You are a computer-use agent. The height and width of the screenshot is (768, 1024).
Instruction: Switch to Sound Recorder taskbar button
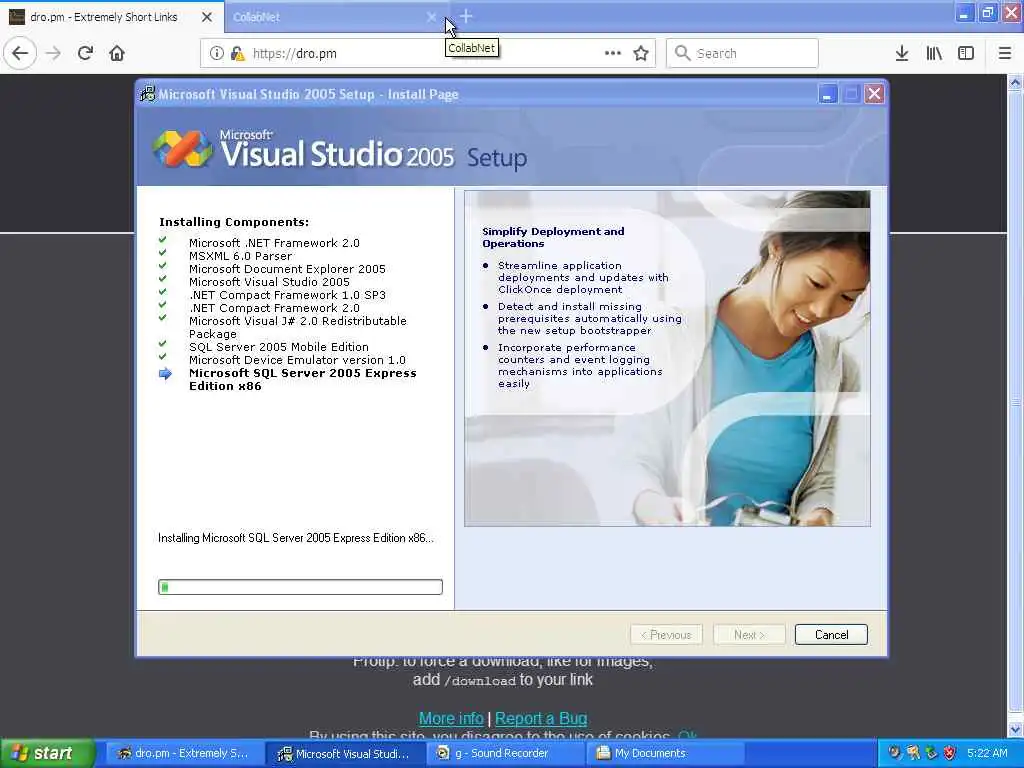point(505,754)
